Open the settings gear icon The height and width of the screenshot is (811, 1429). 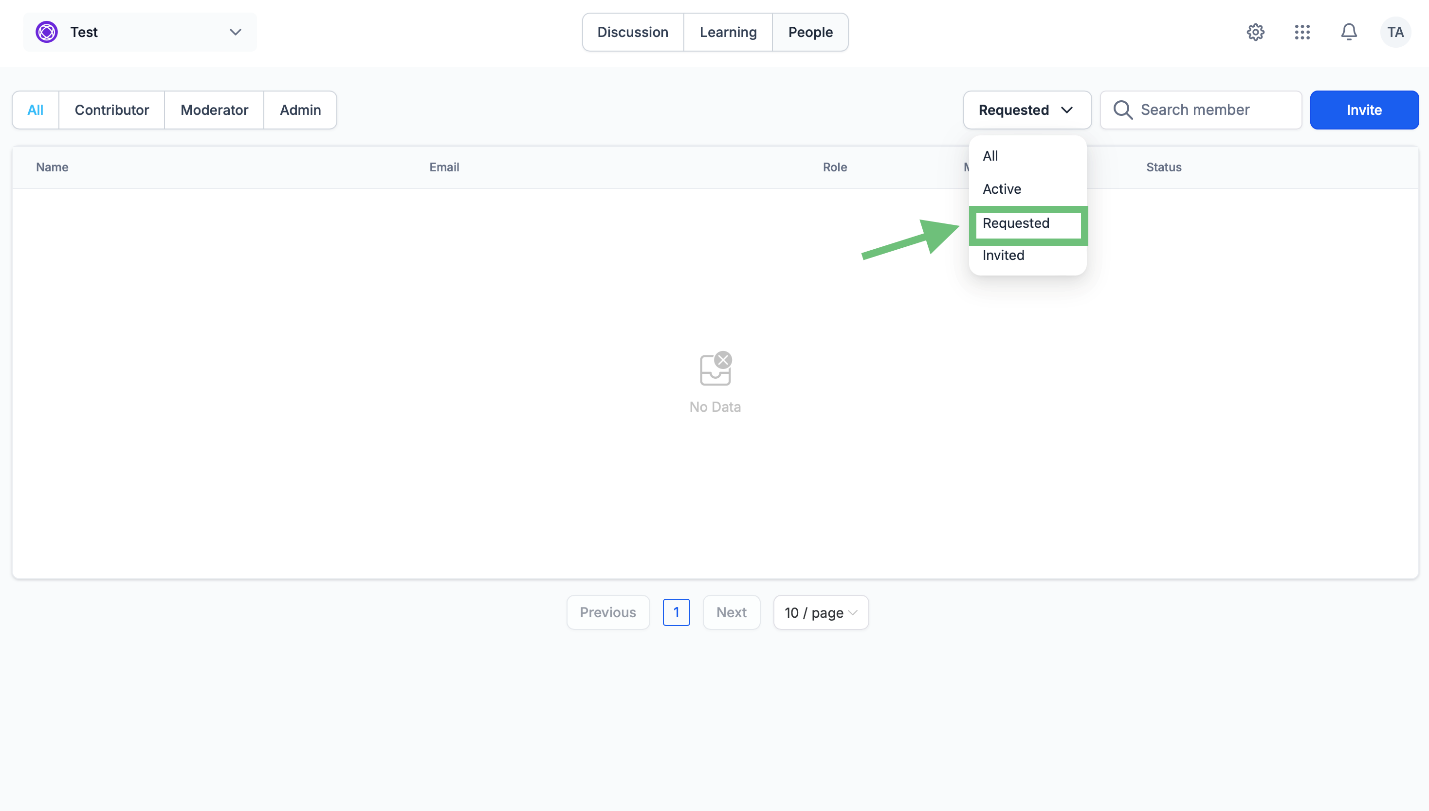(1256, 32)
